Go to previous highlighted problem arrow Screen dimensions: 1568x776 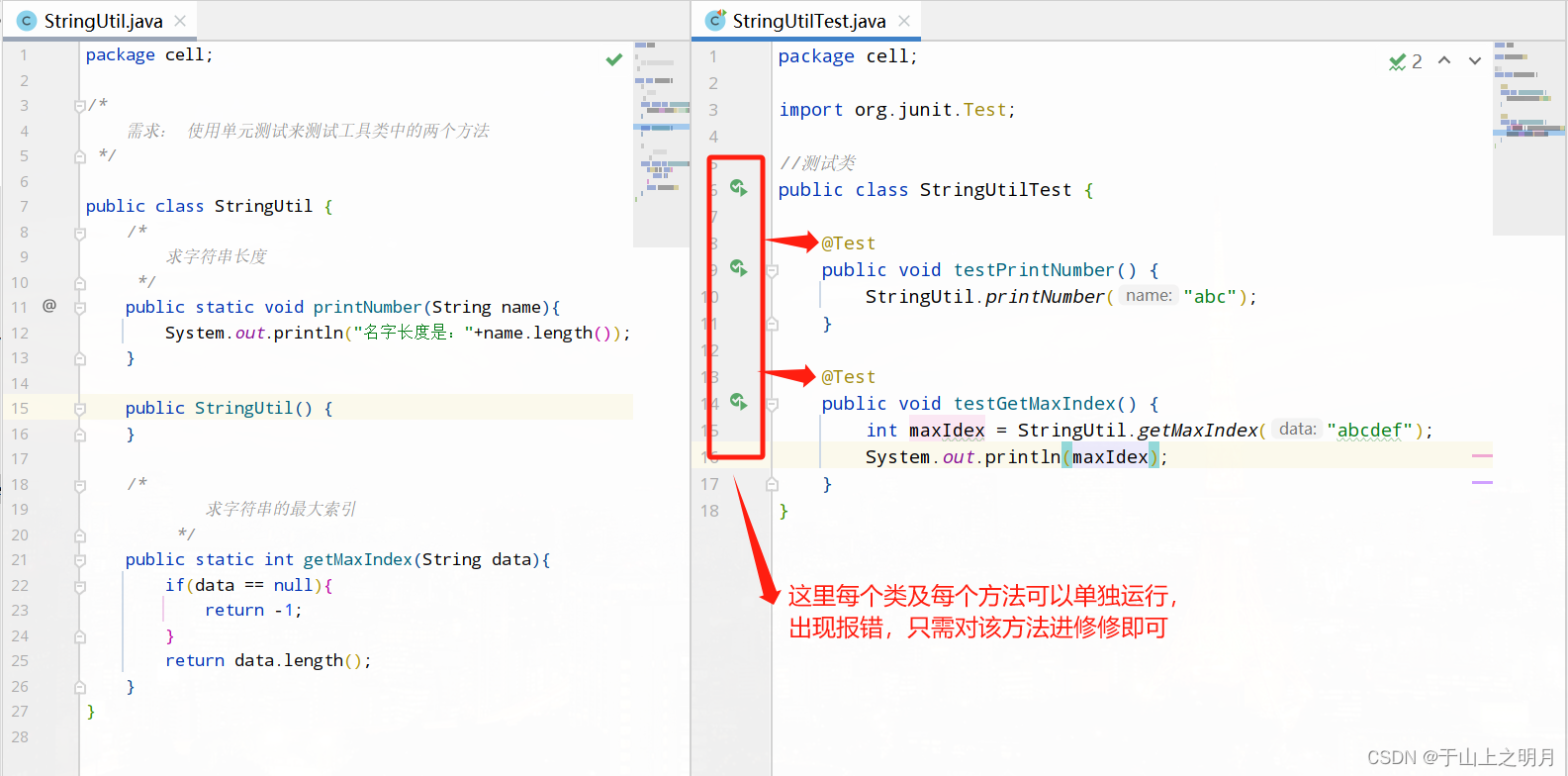(x=1444, y=61)
